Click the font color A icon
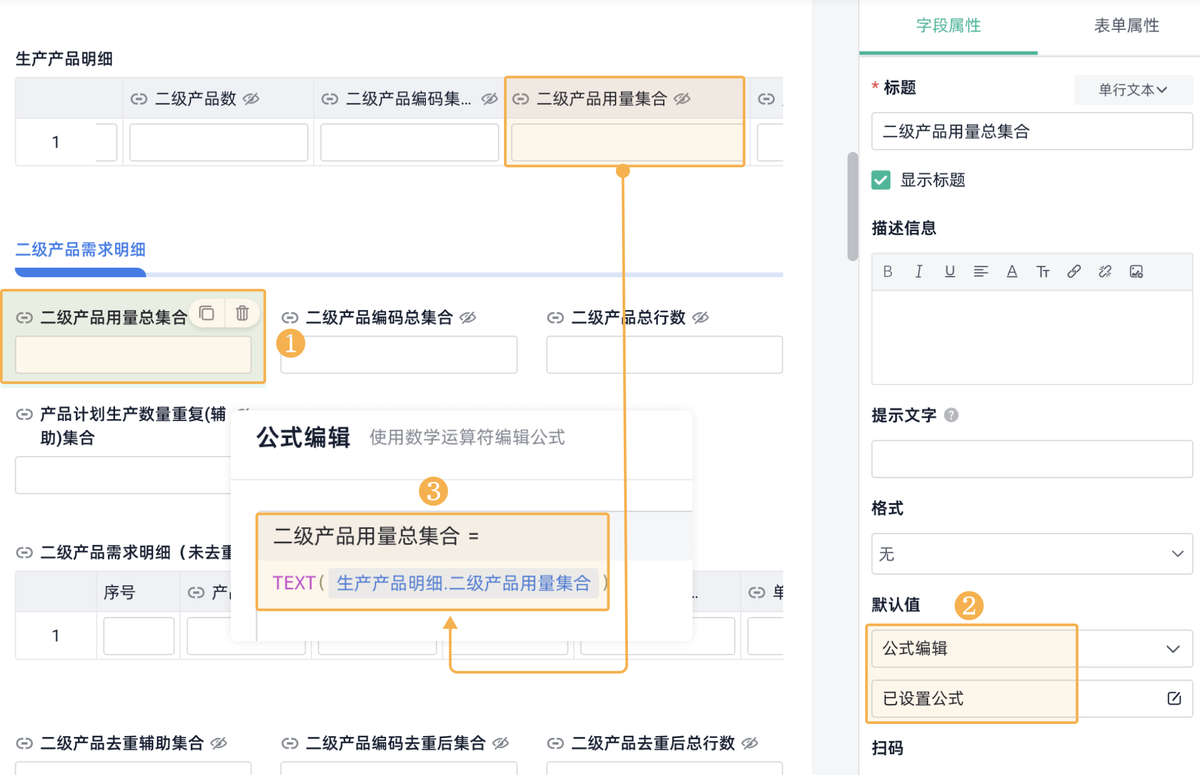The height and width of the screenshot is (775, 1200). [x=1011, y=271]
